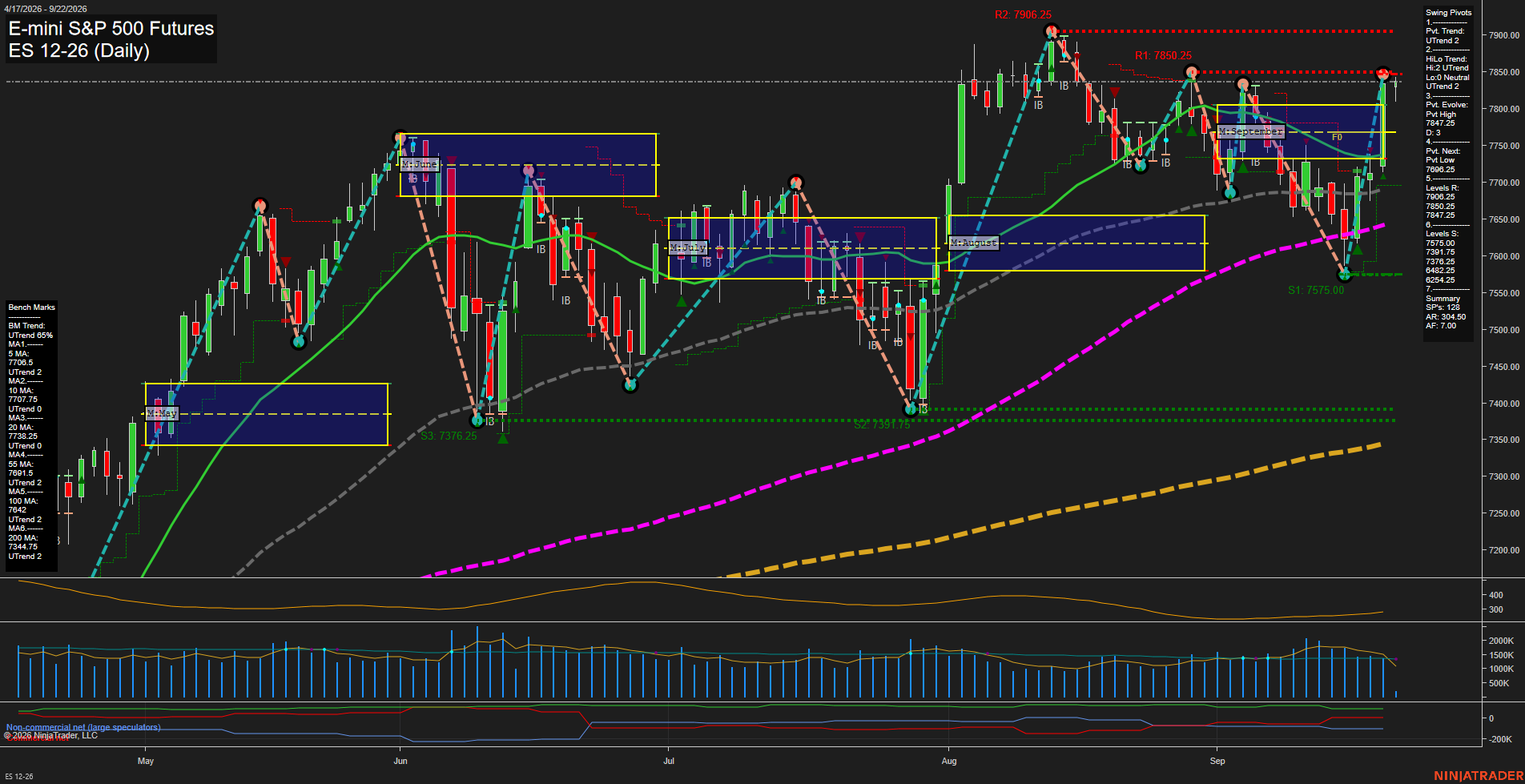Click the swing low pivot circle at S1
Screen dimensions: 1525x784
pos(1345,275)
